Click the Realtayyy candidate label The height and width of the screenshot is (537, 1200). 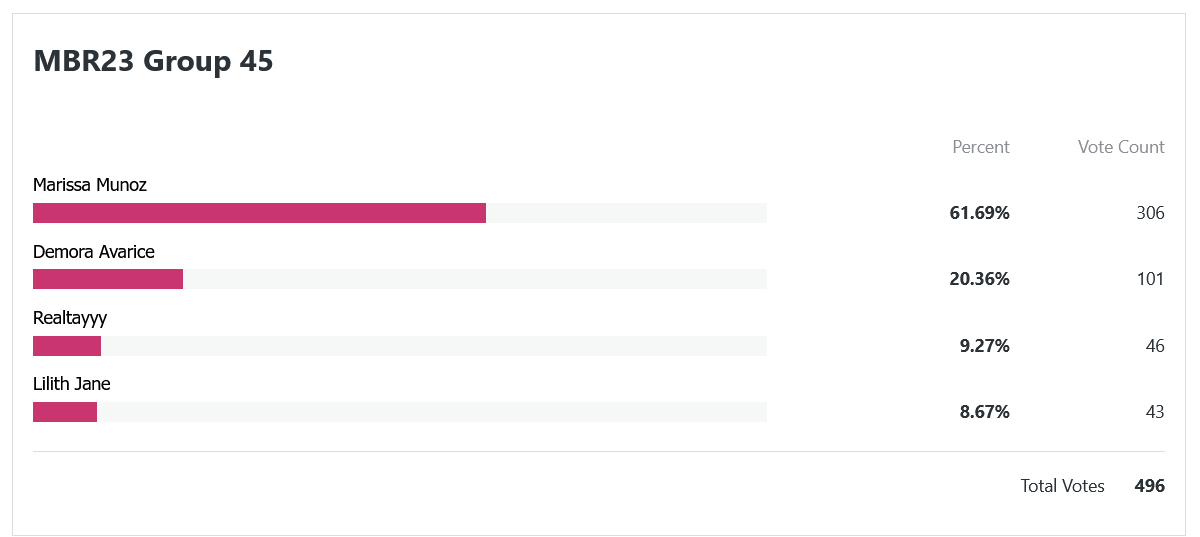point(70,318)
